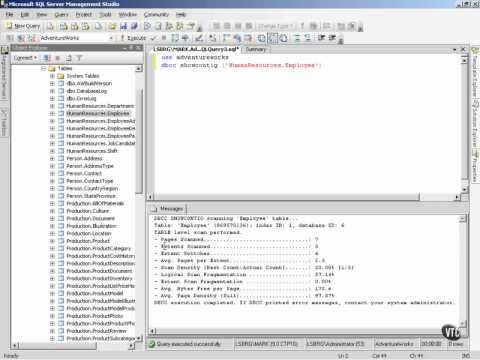Viewport: 480px width, 360px height.
Task: Uncomment the selected lines
Action: pos(308,38)
